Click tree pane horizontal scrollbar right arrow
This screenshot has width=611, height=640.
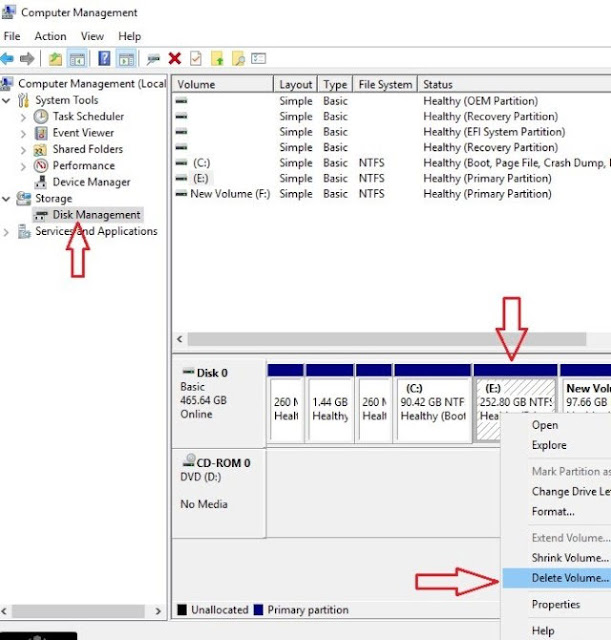[158, 611]
